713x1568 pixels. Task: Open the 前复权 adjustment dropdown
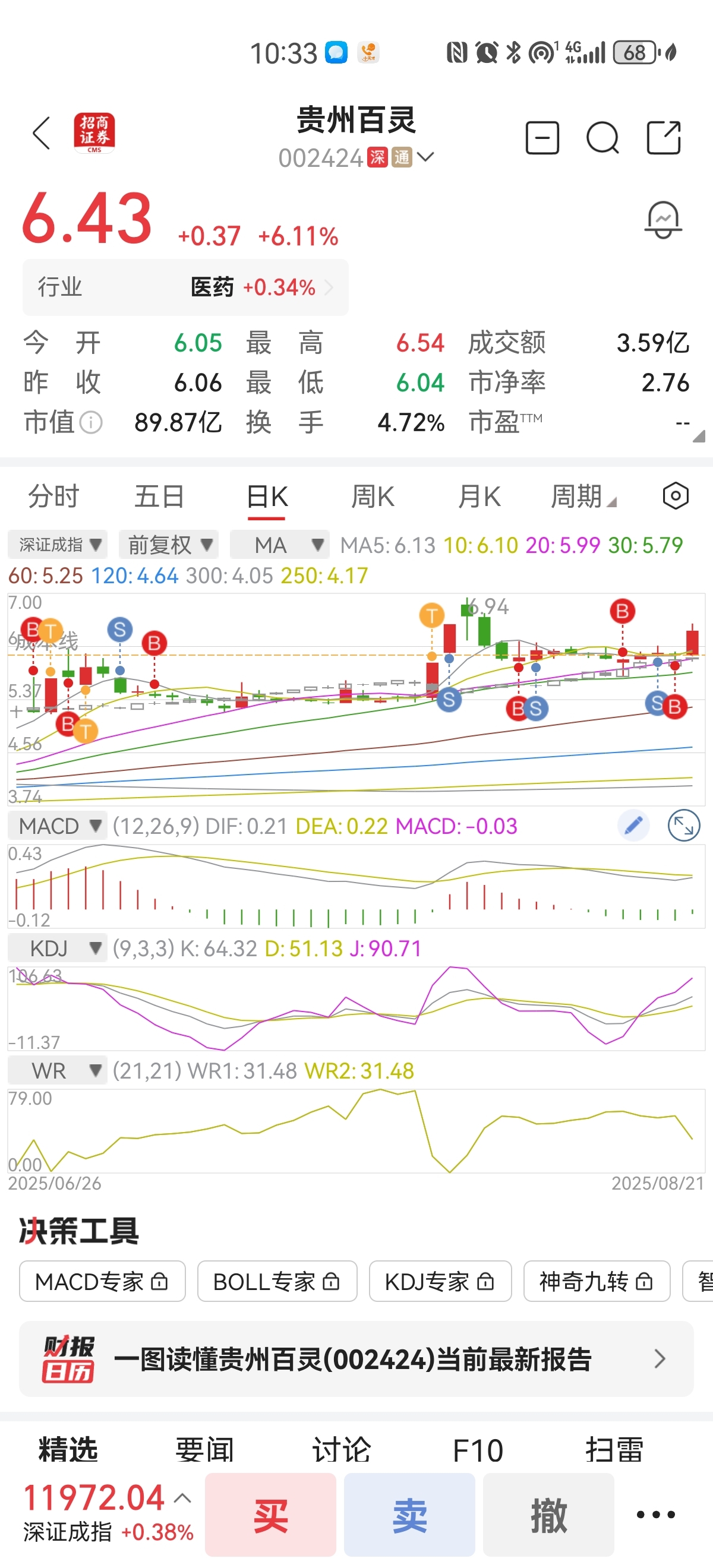click(x=169, y=544)
